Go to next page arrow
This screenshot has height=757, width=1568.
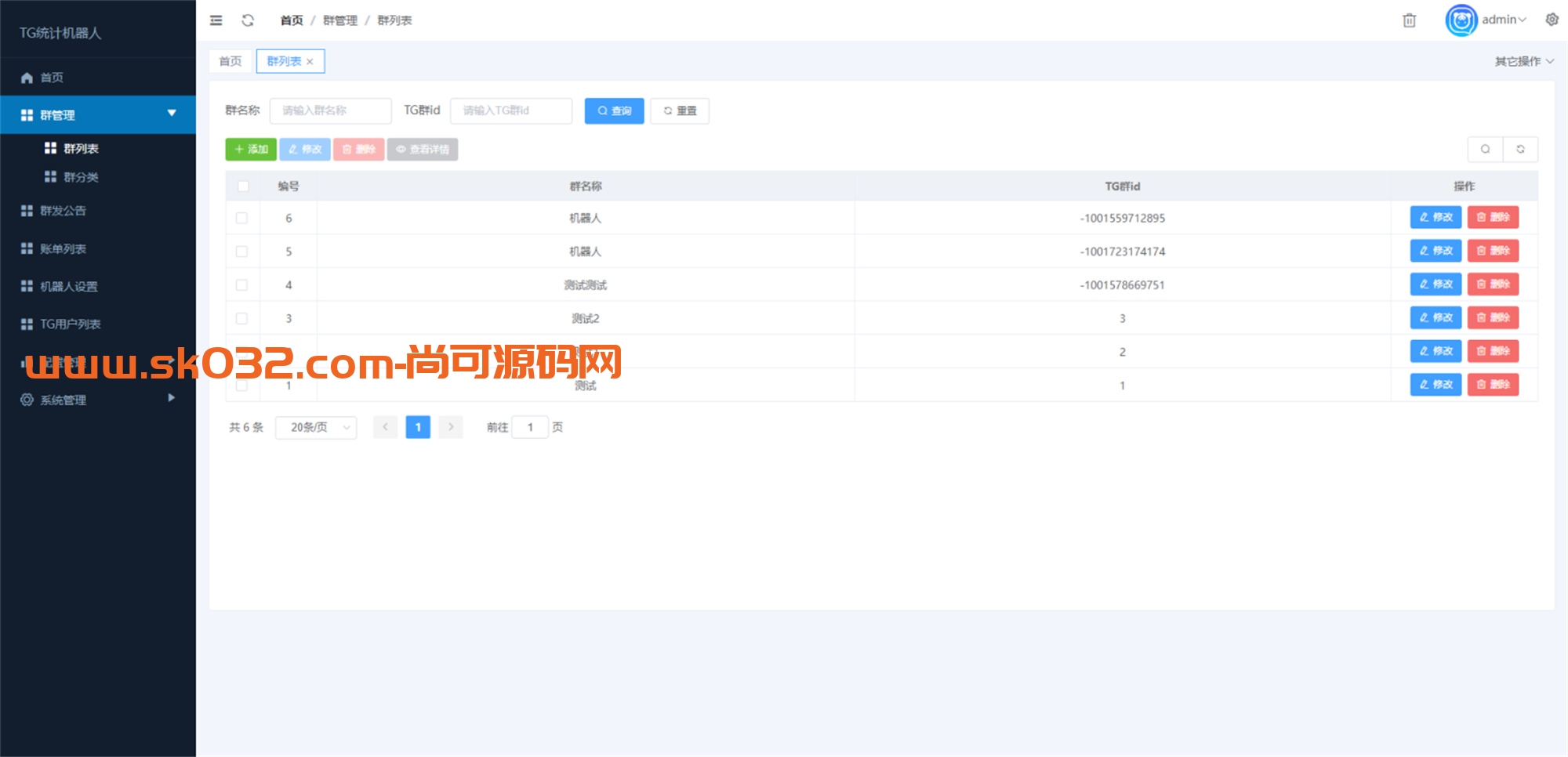click(x=451, y=427)
